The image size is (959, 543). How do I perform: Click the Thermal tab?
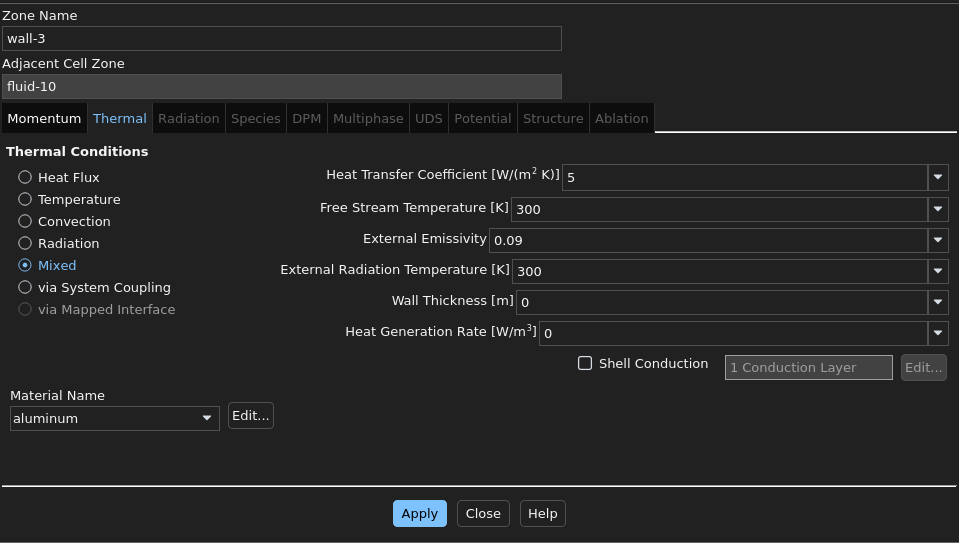(119, 118)
